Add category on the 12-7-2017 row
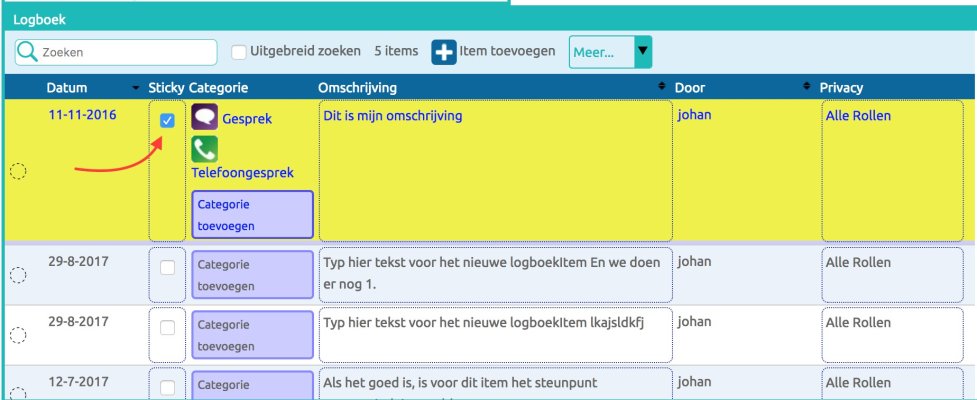This screenshot has height=400, width=977. click(252, 386)
